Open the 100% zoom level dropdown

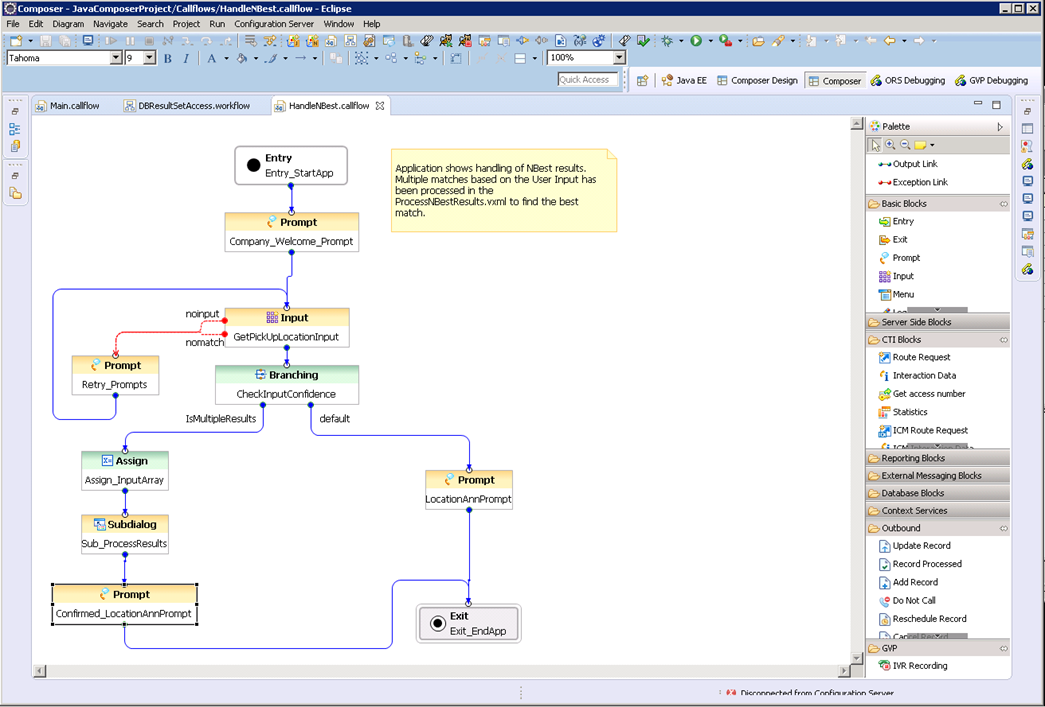[619, 58]
